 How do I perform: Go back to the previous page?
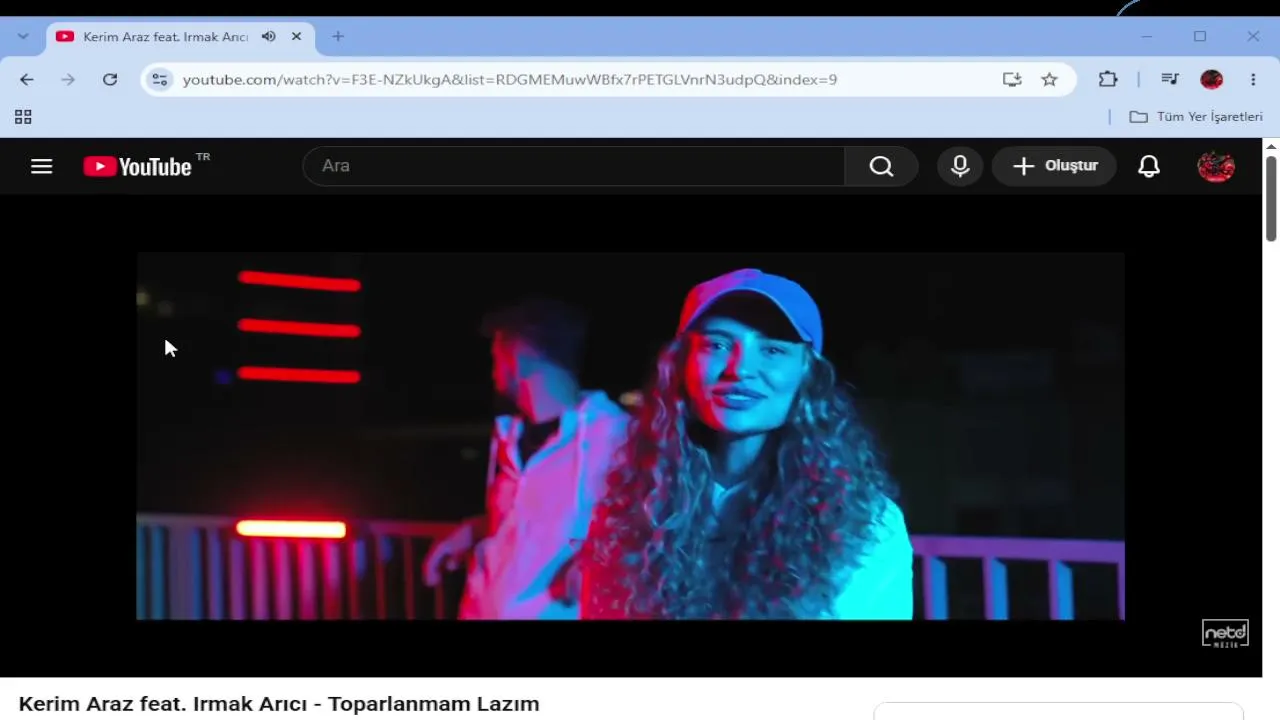pos(27,80)
